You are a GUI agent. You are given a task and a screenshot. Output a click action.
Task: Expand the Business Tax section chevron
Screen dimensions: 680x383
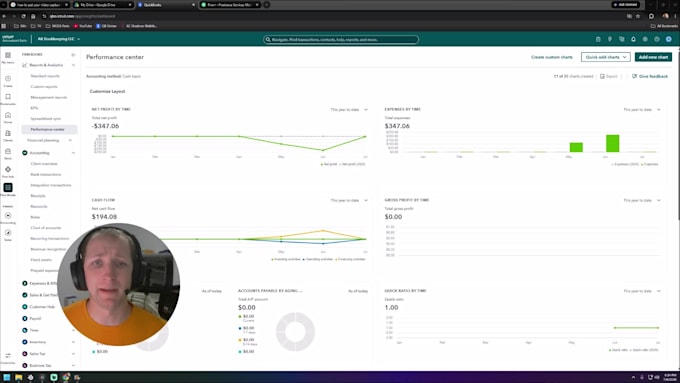(73, 365)
